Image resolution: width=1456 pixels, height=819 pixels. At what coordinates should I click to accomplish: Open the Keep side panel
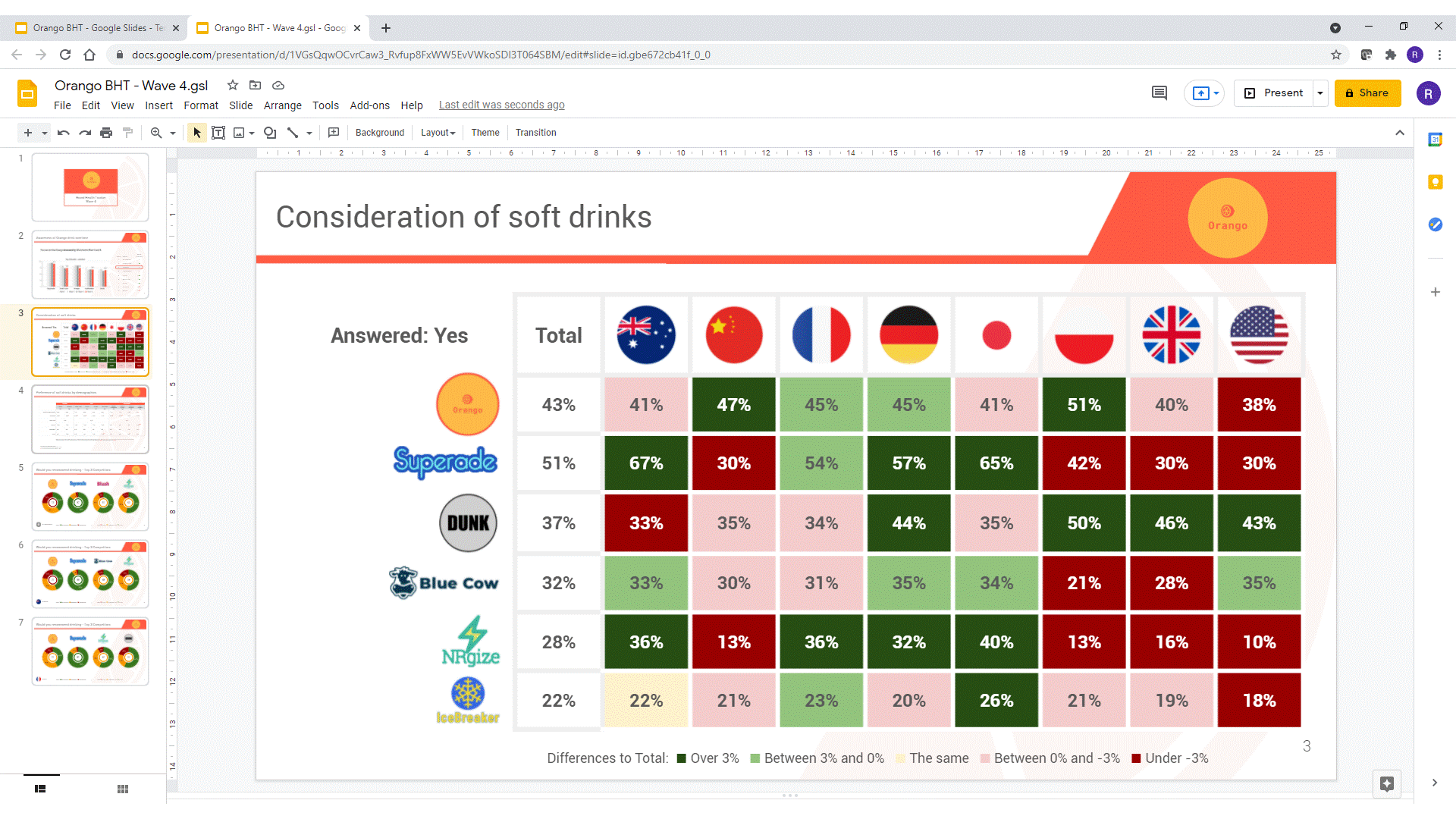tap(1435, 182)
